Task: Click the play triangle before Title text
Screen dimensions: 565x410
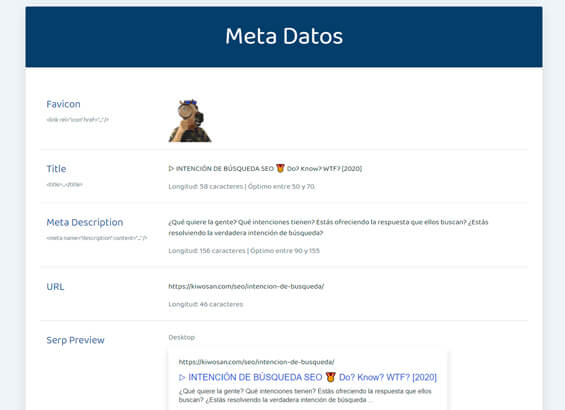Action: (x=171, y=168)
